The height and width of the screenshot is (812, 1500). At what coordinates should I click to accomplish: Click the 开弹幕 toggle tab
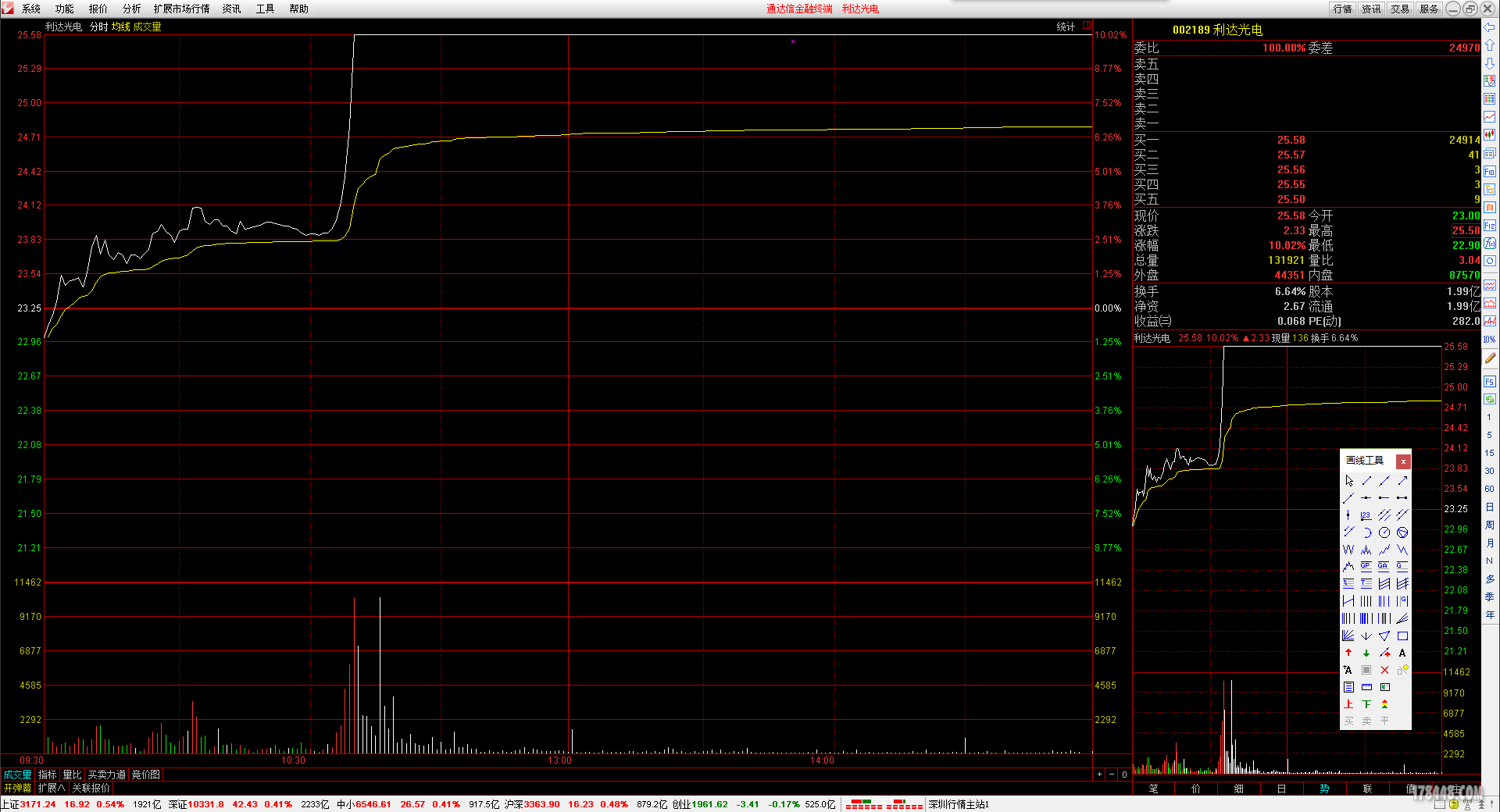point(17,788)
